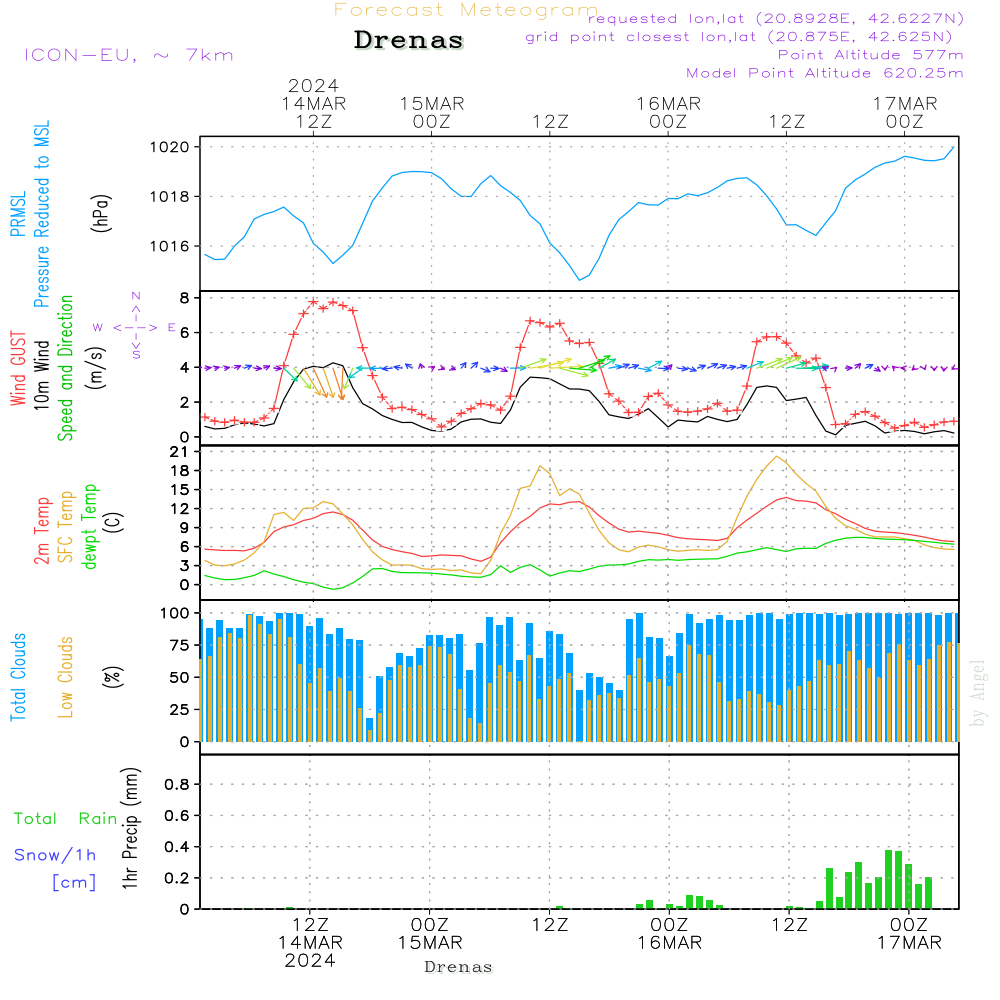1000x1000 pixels.
Task: Click the Low Clouds orange label
Action: tap(66, 677)
